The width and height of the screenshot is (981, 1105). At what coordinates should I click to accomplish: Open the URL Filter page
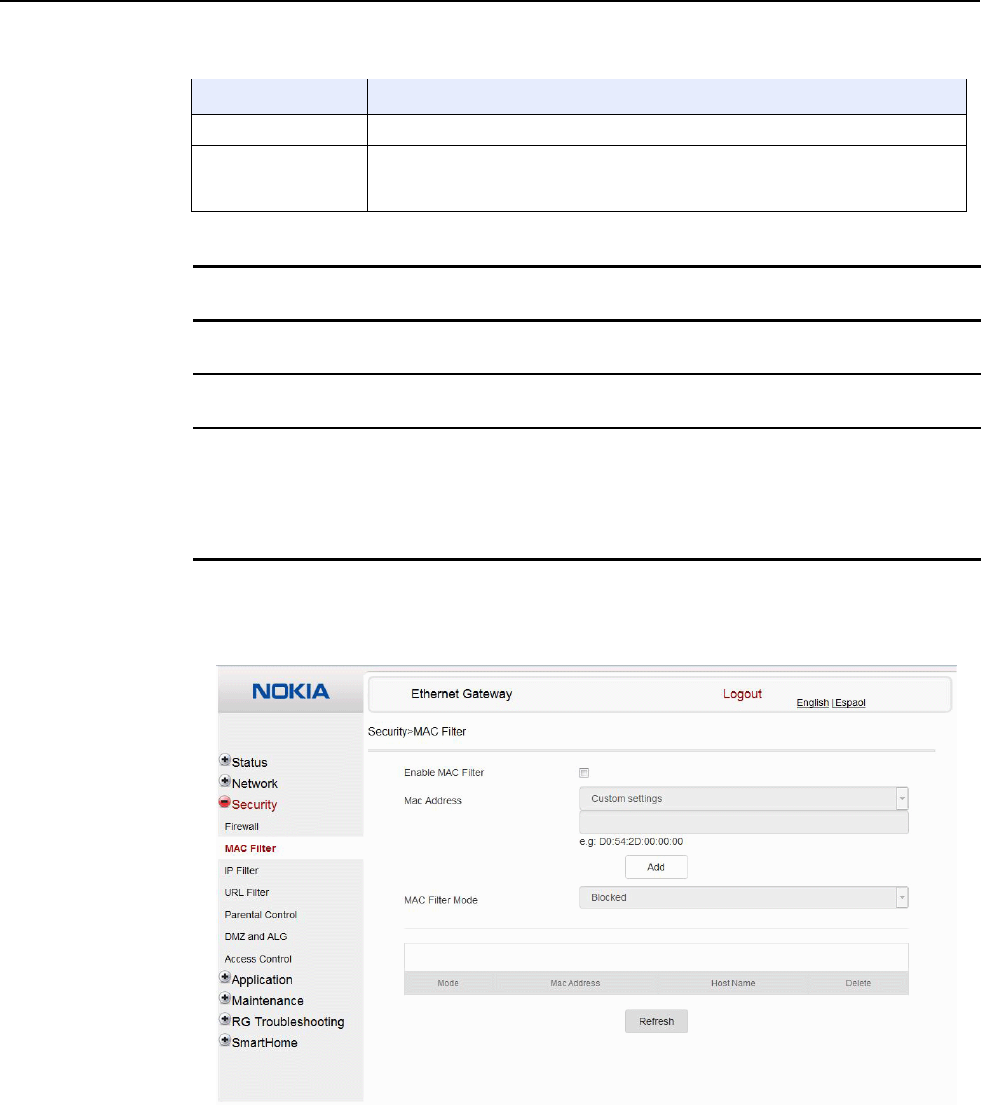(247, 892)
